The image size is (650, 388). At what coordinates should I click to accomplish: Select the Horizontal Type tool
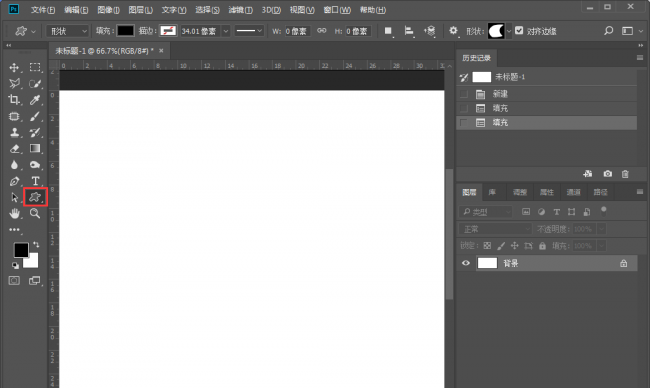(35, 181)
